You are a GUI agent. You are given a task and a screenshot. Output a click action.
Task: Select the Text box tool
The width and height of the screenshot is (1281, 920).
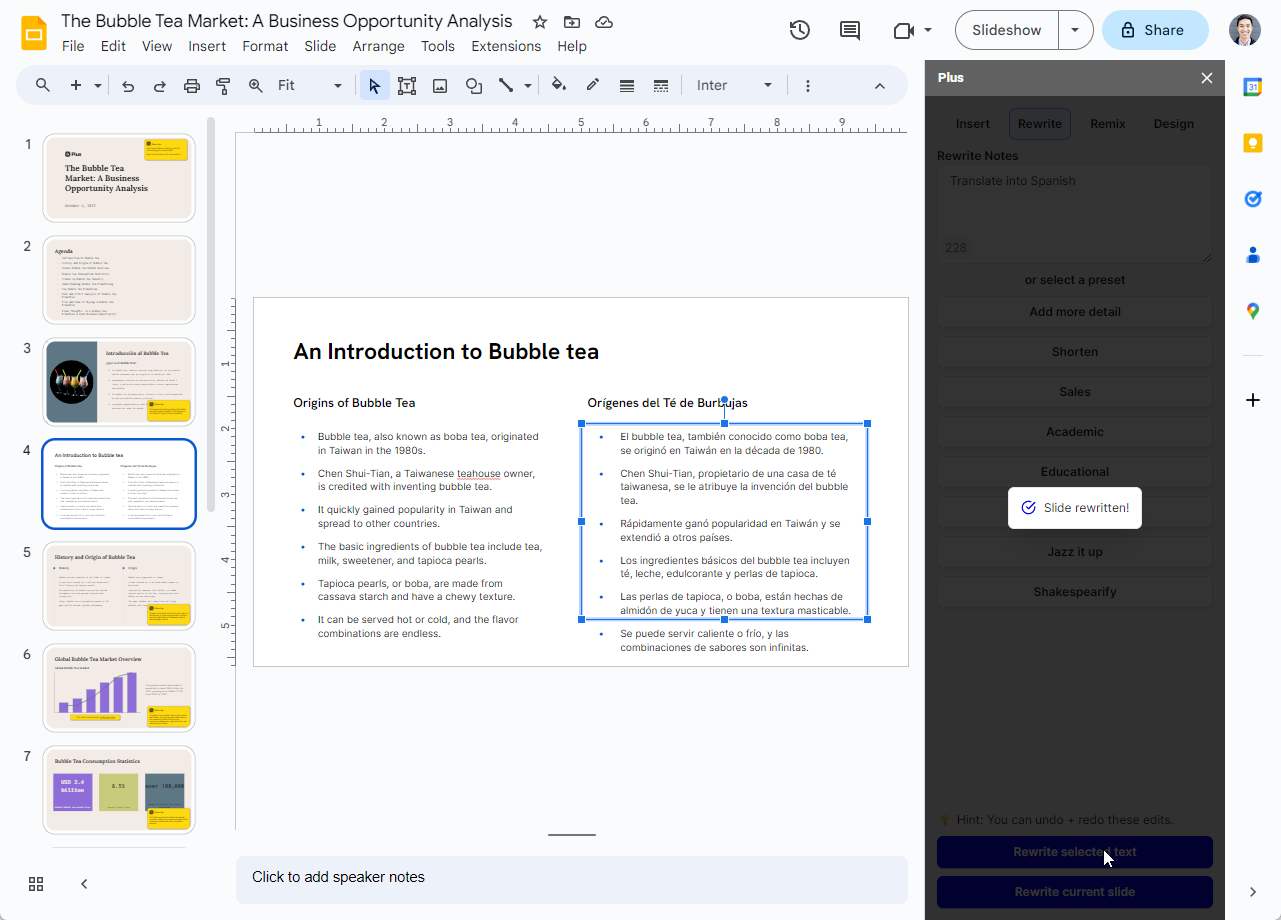pyautogui.click(x=407, y=85)
